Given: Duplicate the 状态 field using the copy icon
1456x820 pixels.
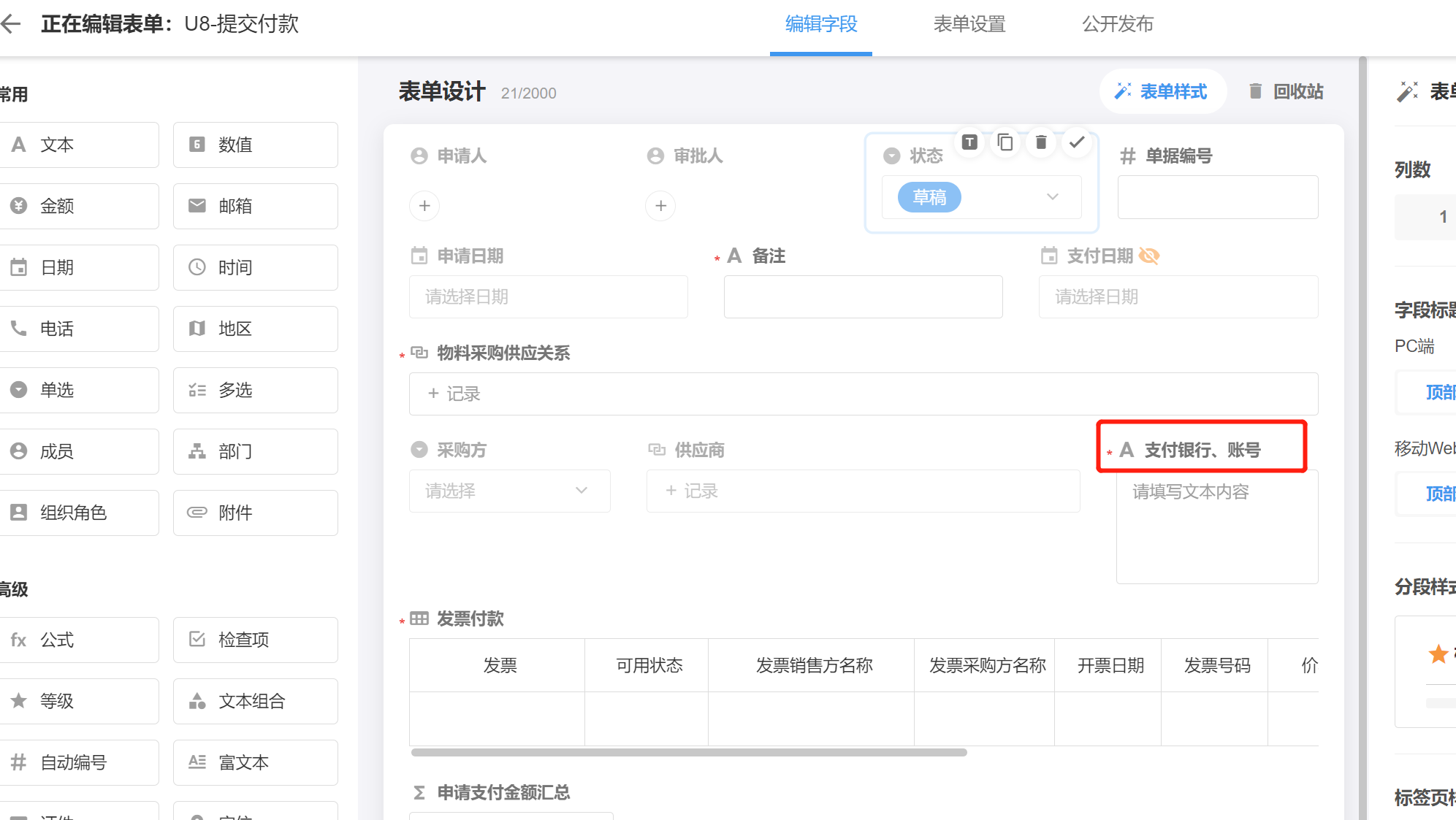Looking at the screenshot, I should pos(1005,143).
